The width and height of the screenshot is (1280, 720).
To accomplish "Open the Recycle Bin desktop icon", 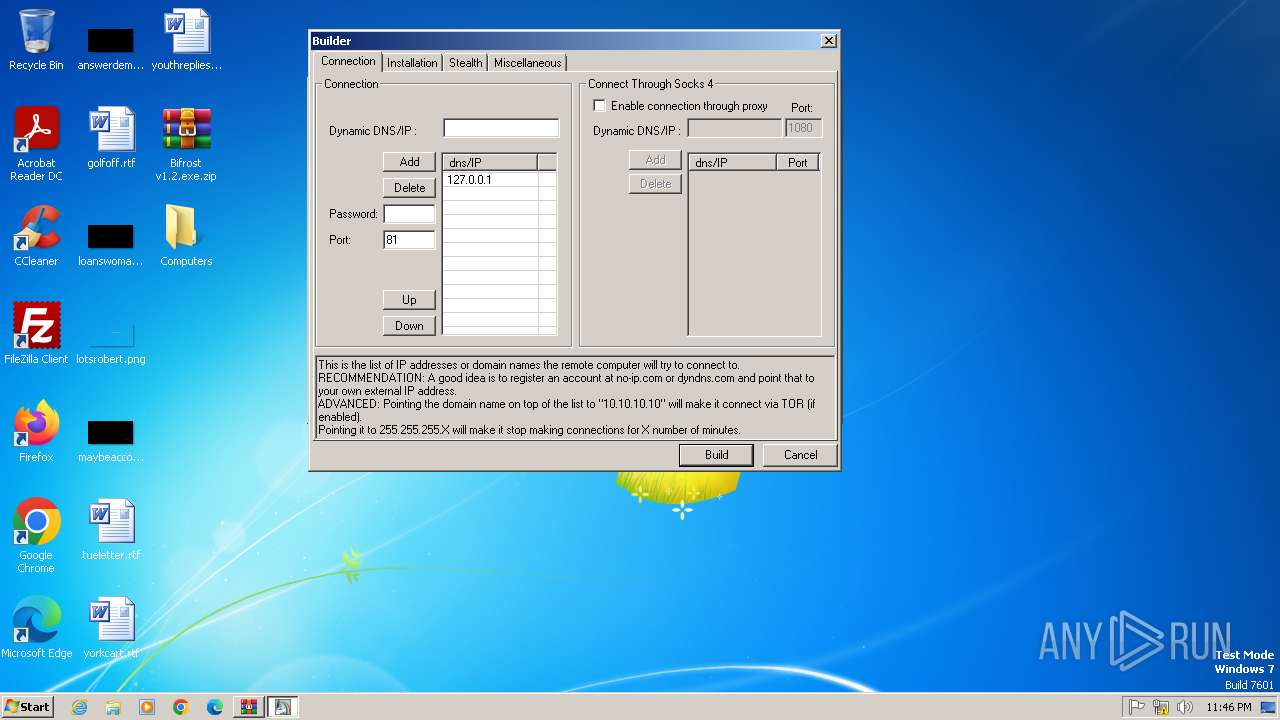I will (x=36, y=40).
